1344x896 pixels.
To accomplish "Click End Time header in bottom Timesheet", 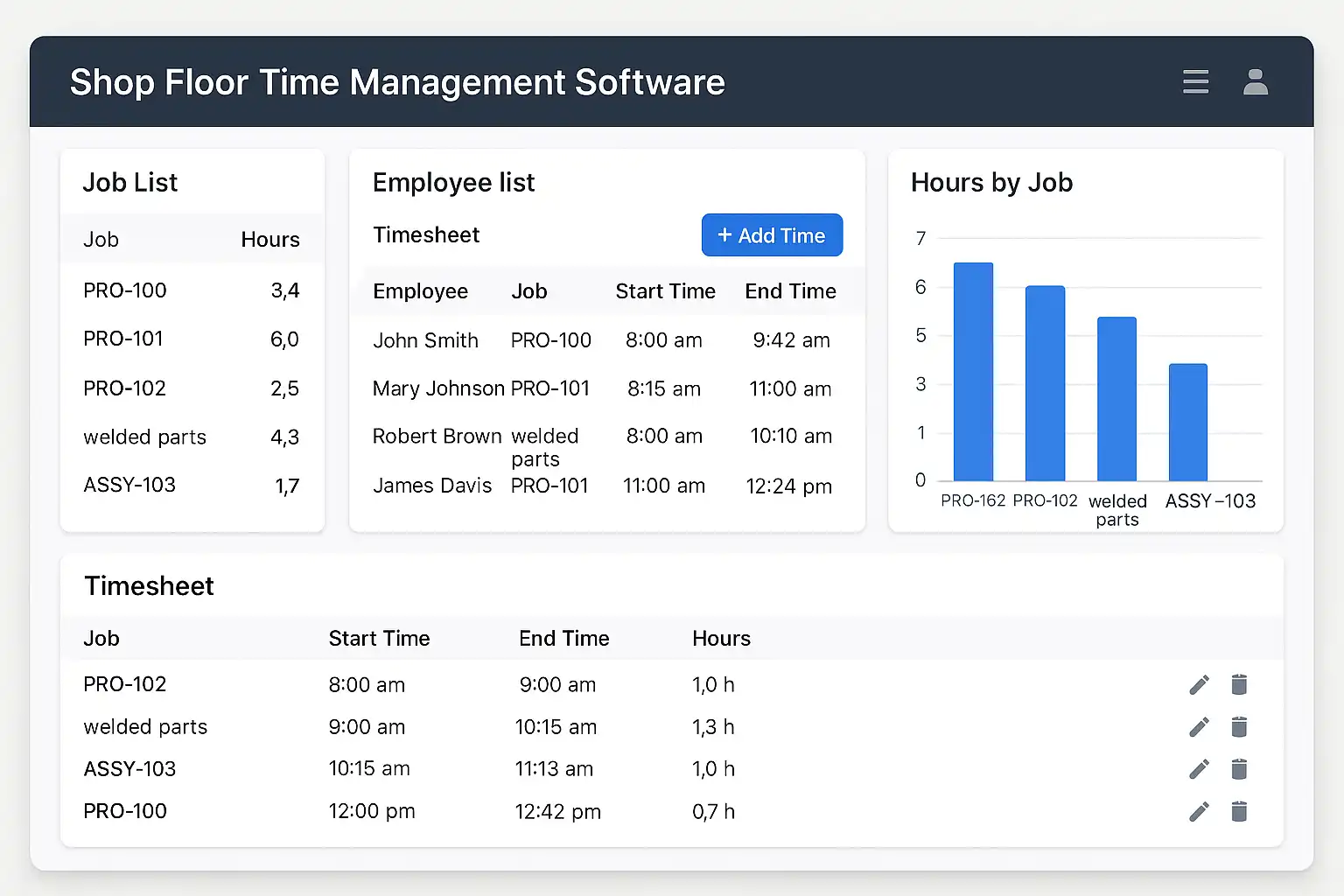I will (x=563, y=639).
